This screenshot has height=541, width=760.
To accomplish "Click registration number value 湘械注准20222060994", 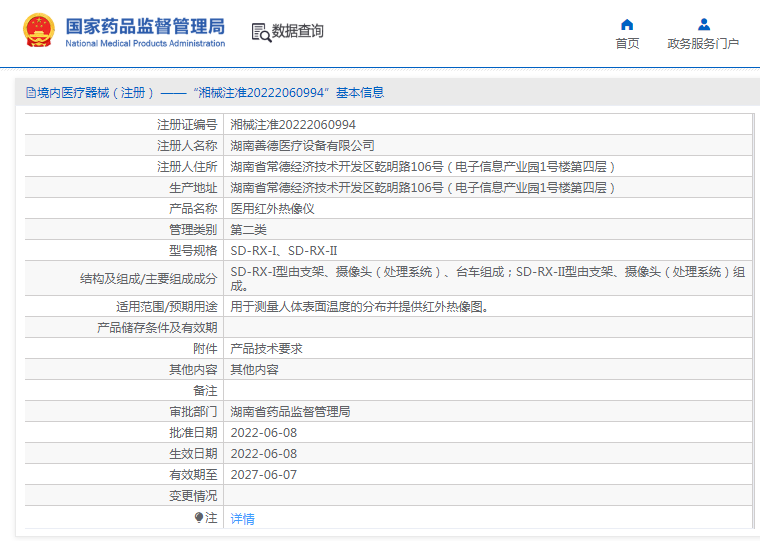I will pyautogui.click(x=293, y=125).
